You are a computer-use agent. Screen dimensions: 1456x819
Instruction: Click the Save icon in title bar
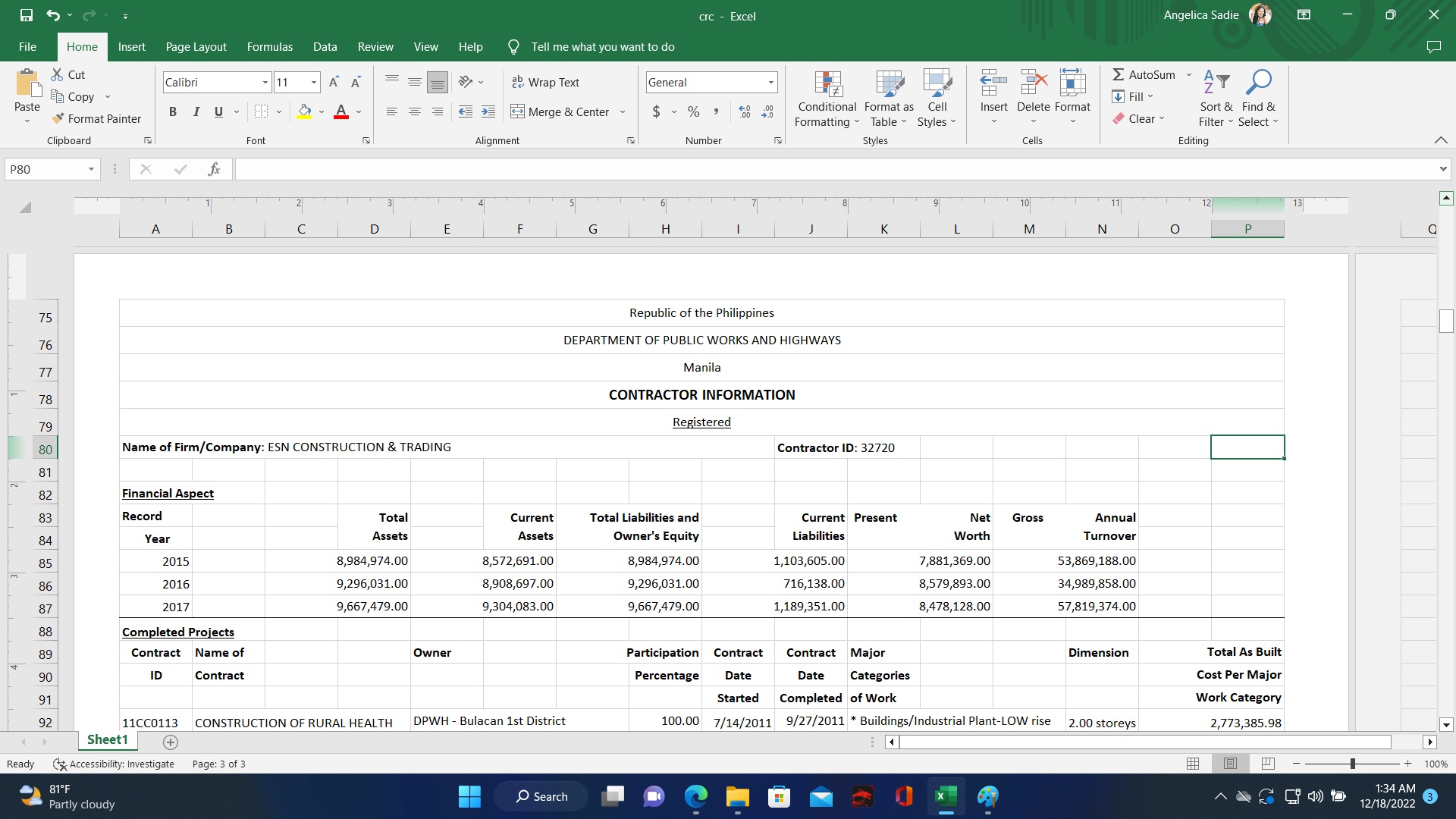point(27,15)
